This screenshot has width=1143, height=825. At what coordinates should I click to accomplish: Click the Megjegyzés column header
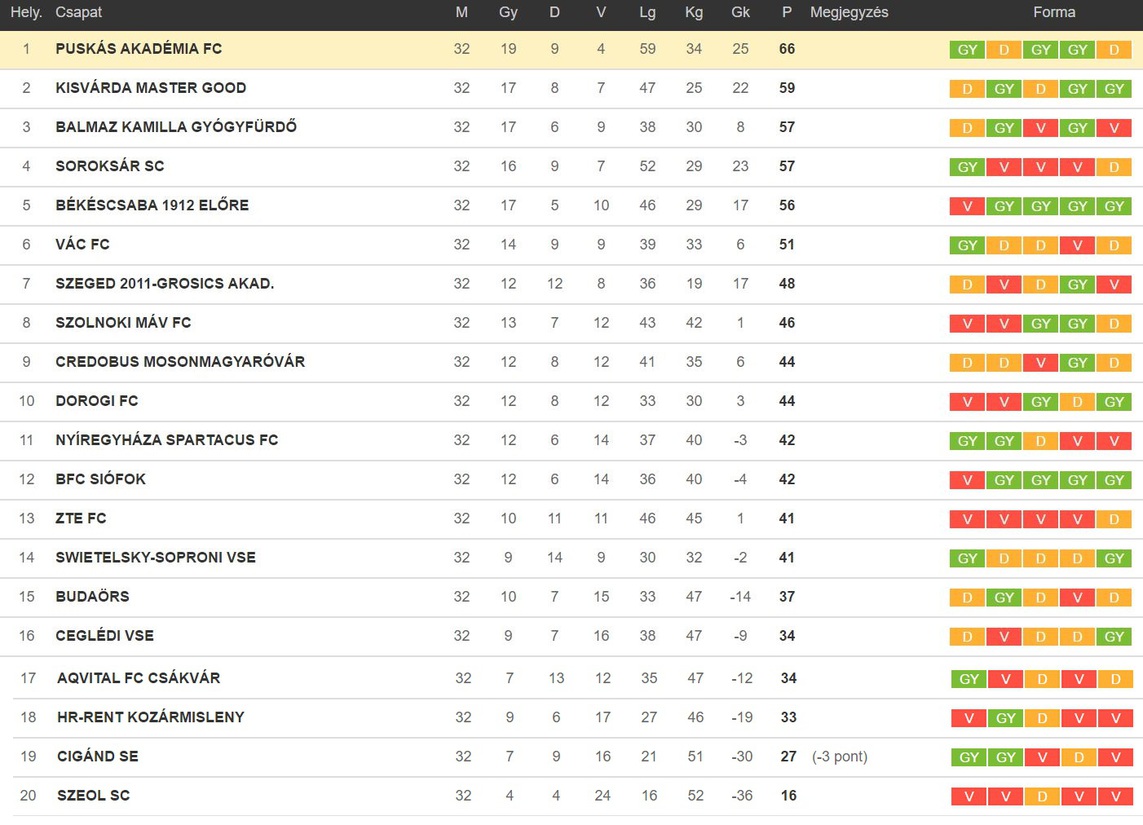(x=849, y=12)
